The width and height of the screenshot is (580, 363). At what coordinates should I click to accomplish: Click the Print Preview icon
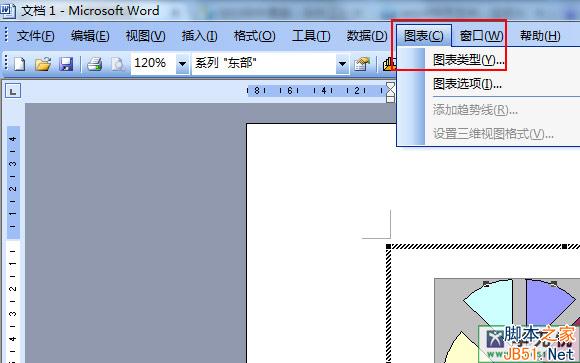point(118,64)
